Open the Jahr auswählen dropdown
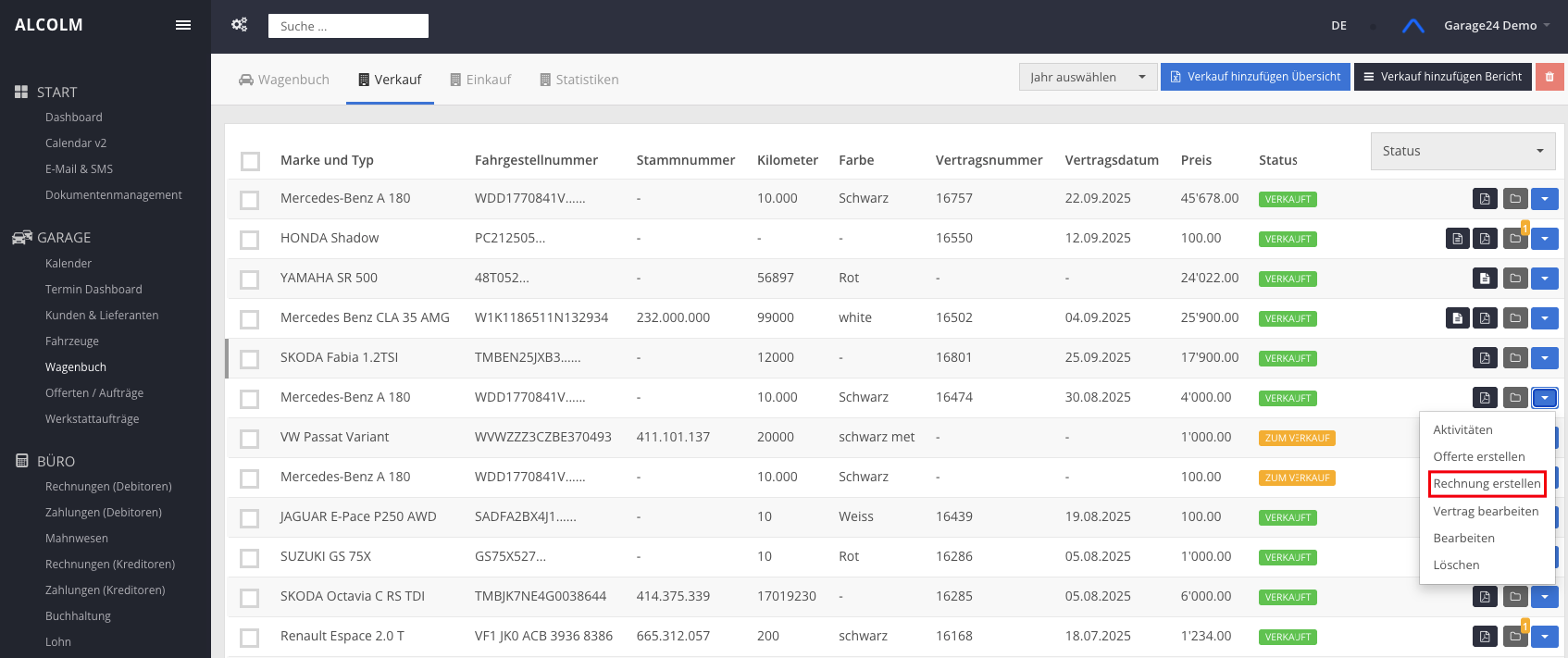Viewport: 1568px width, 658px height. [x=1088, y=77]
